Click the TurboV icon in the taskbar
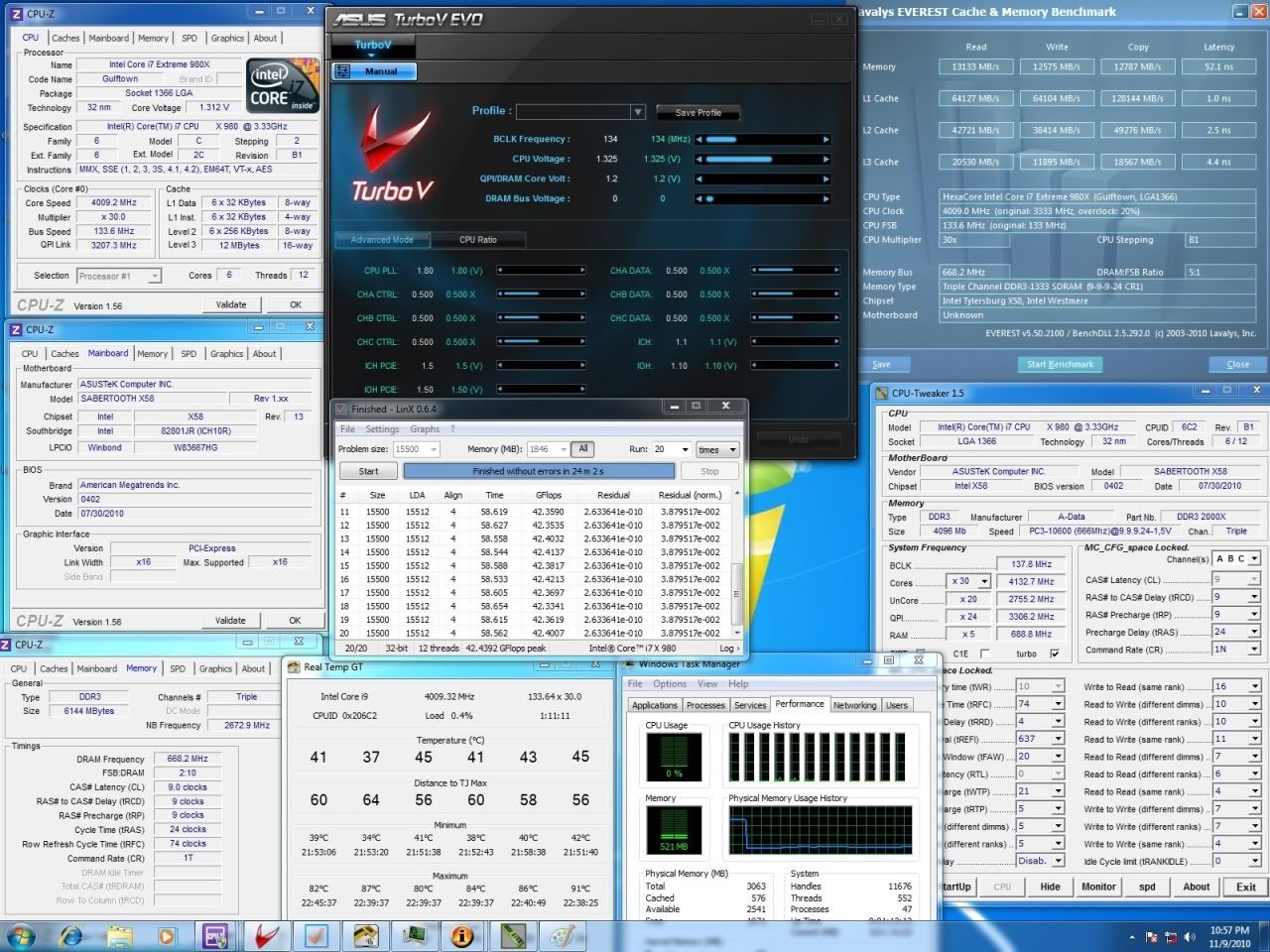The width and height of the screenshot is (1270, 952). 265,935
